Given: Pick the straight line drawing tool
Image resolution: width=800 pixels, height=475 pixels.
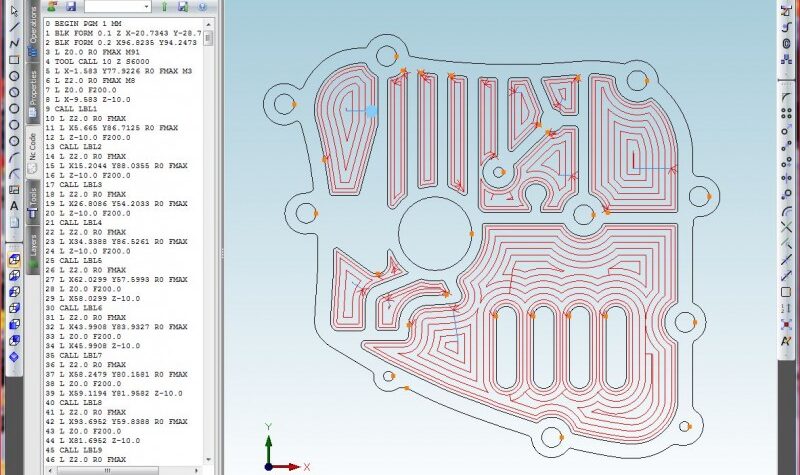Looking at the screenshot, I should tap(14, 27).
